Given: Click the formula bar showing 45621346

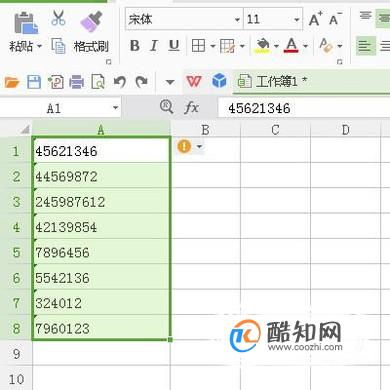Looking at the screenshot, I should [303, 108].
